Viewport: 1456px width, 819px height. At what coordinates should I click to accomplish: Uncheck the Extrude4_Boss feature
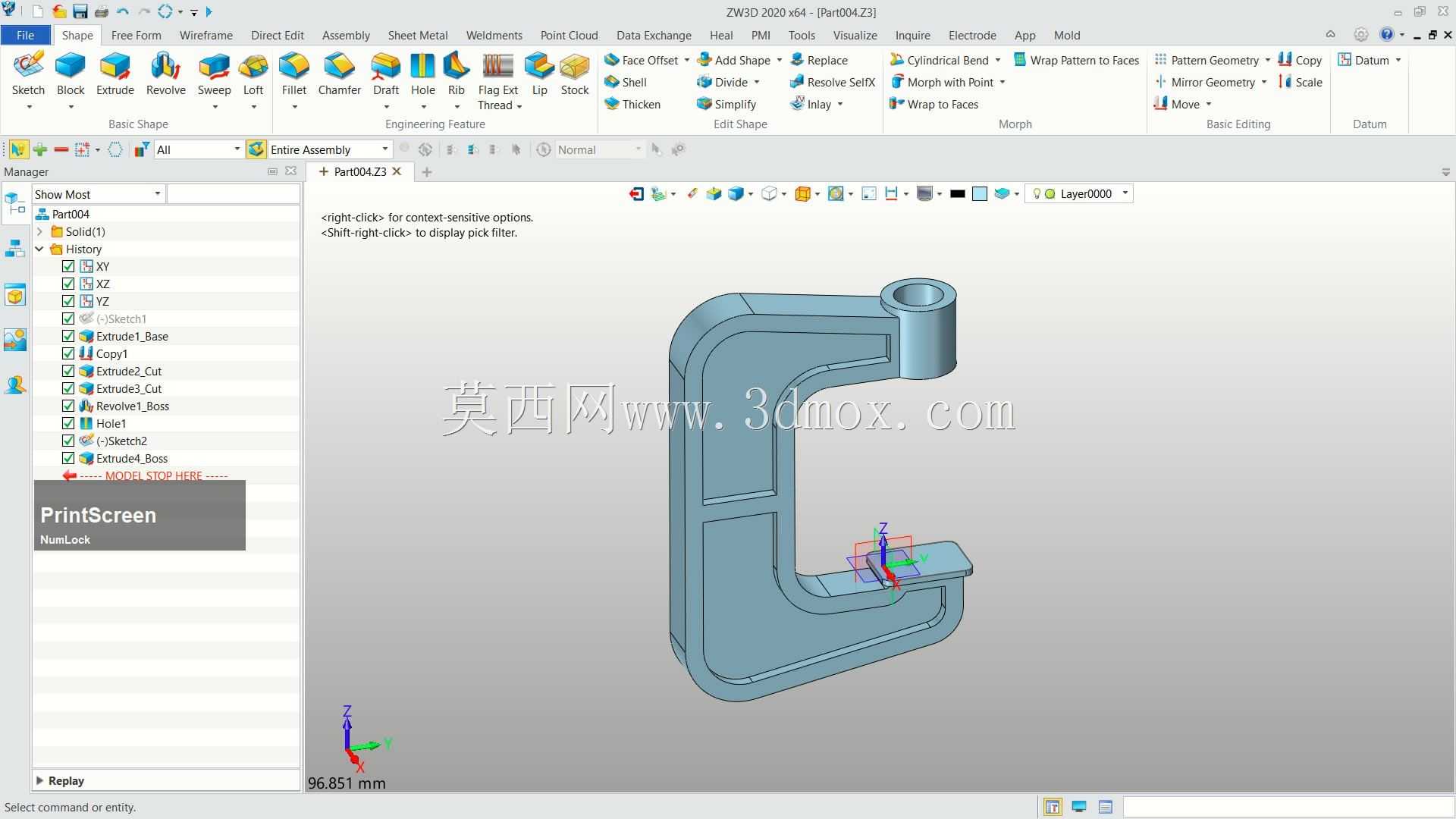(x=68, y=458)
